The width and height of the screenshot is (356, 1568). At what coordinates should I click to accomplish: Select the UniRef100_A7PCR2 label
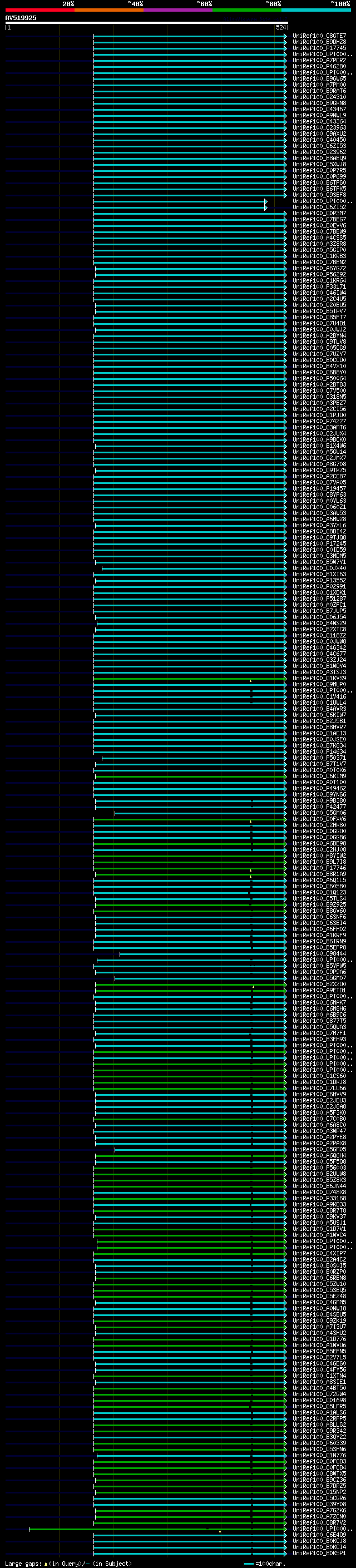point(319,60)
